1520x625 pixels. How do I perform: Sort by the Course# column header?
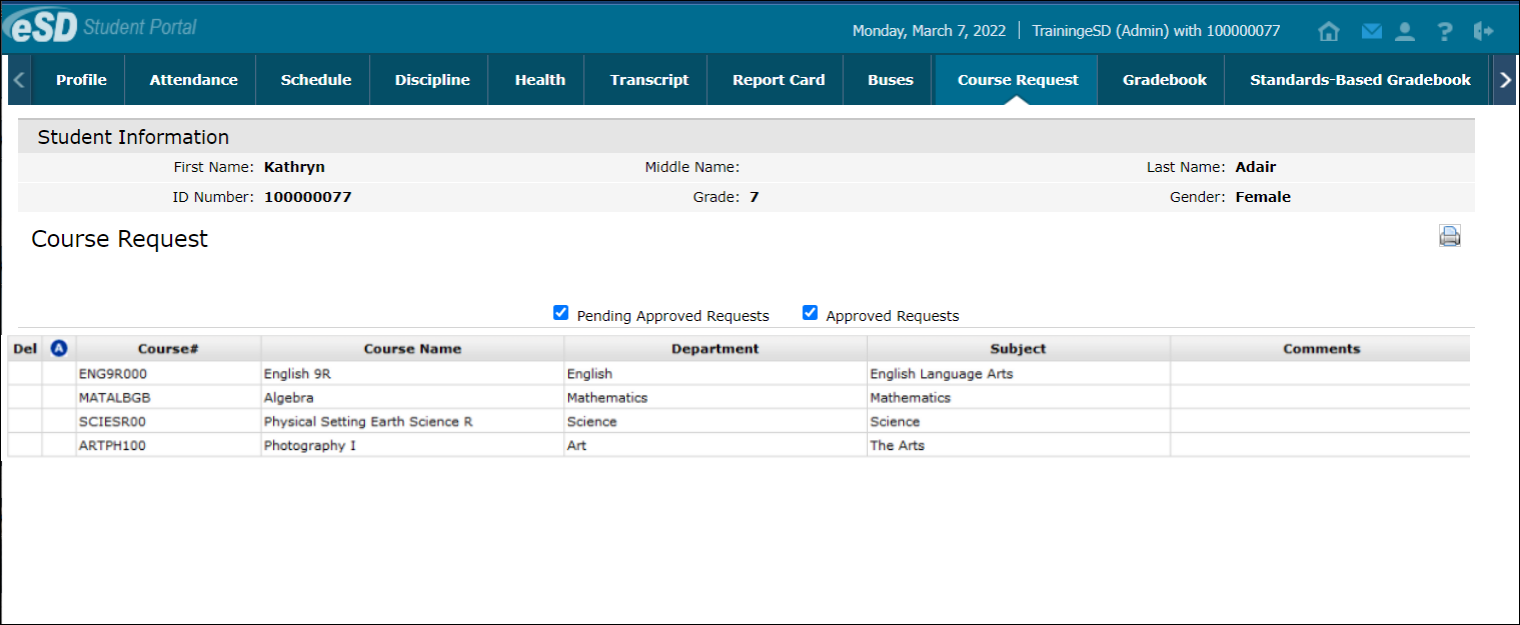pyautogui.click(x=168, y=349)
